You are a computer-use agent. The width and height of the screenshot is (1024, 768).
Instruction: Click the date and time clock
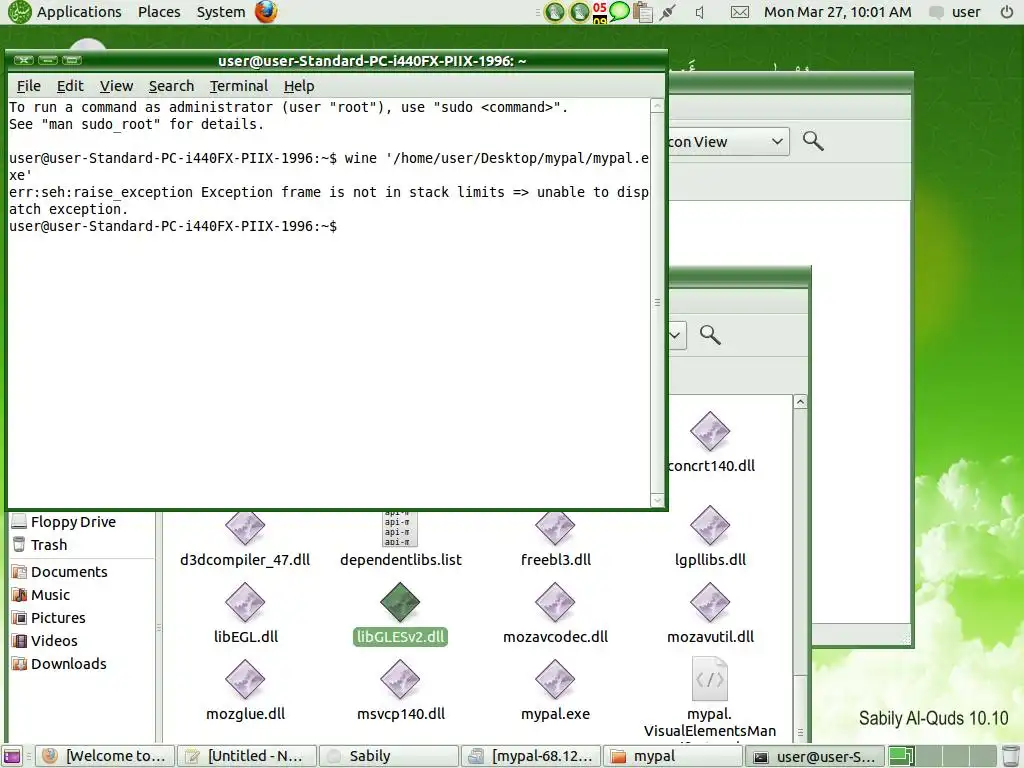(x=837, y=12)
